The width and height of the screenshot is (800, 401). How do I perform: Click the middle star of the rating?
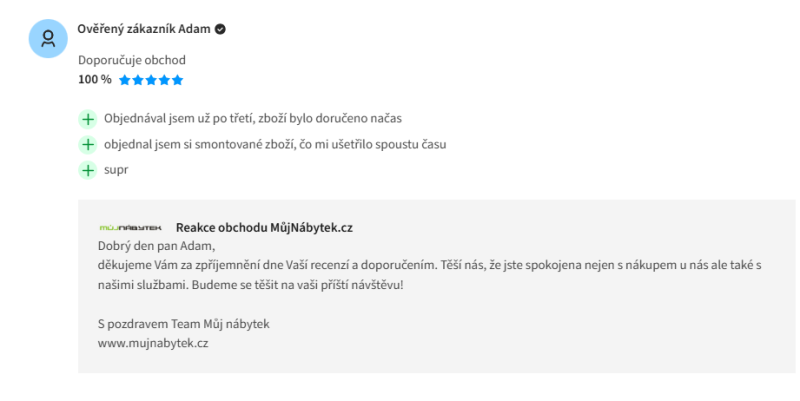tap(151, 80)
